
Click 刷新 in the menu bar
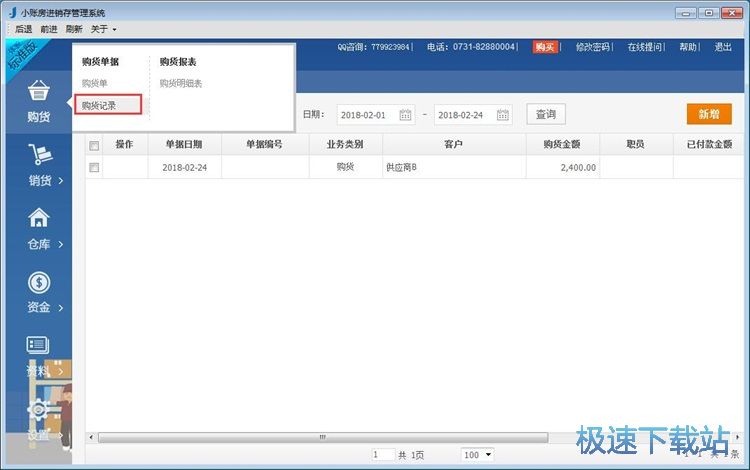point(74,29)
